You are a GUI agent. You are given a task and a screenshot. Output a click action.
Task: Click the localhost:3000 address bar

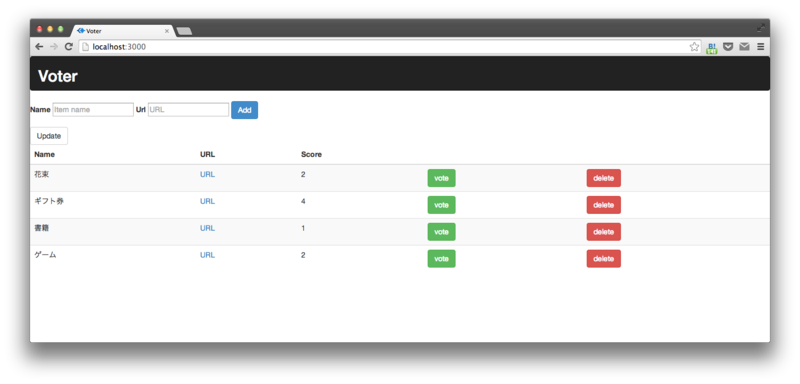[x=390, y=47]
